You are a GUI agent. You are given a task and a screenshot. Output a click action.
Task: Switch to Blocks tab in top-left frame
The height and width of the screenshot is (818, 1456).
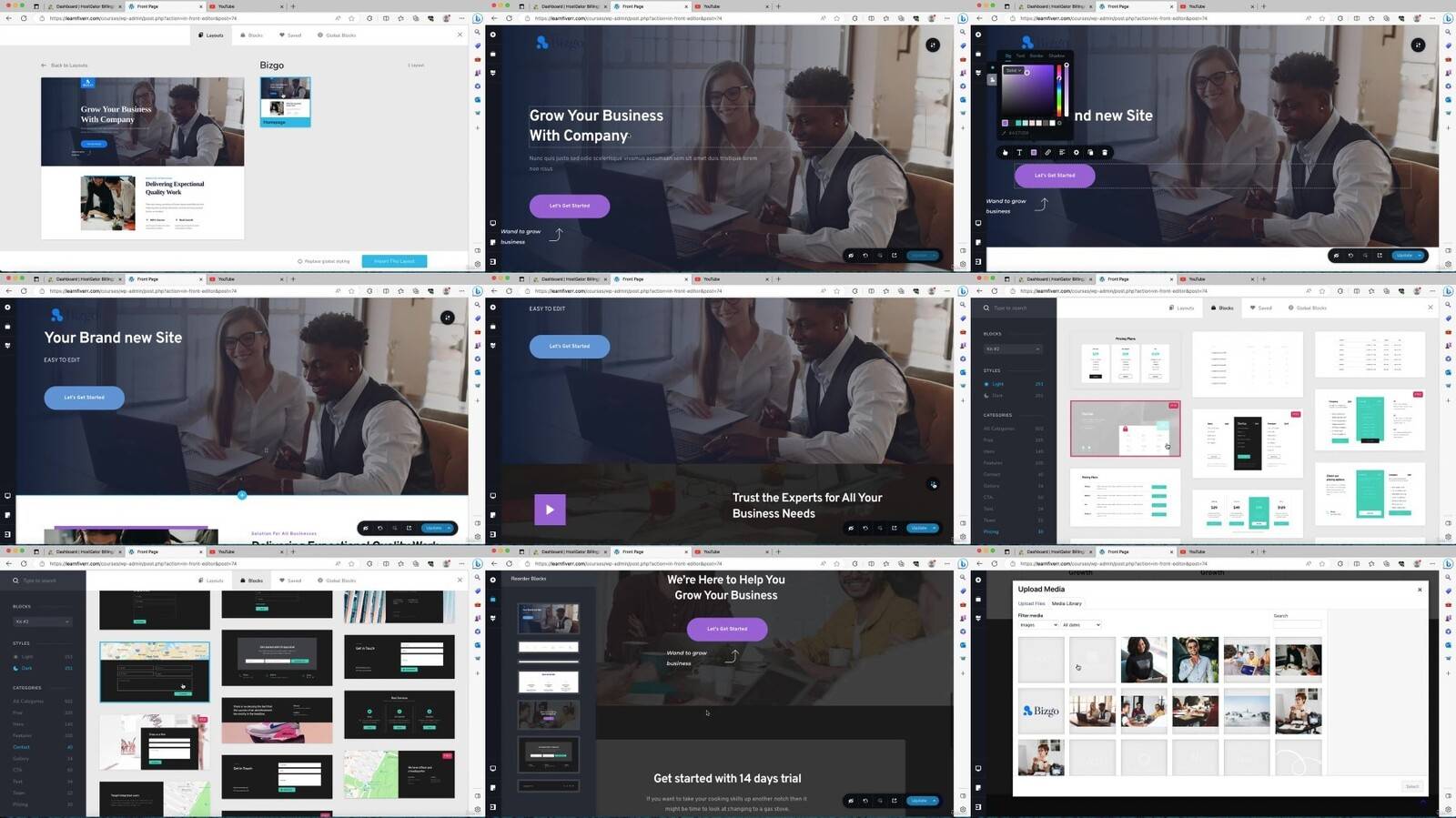tap(251, 35)
